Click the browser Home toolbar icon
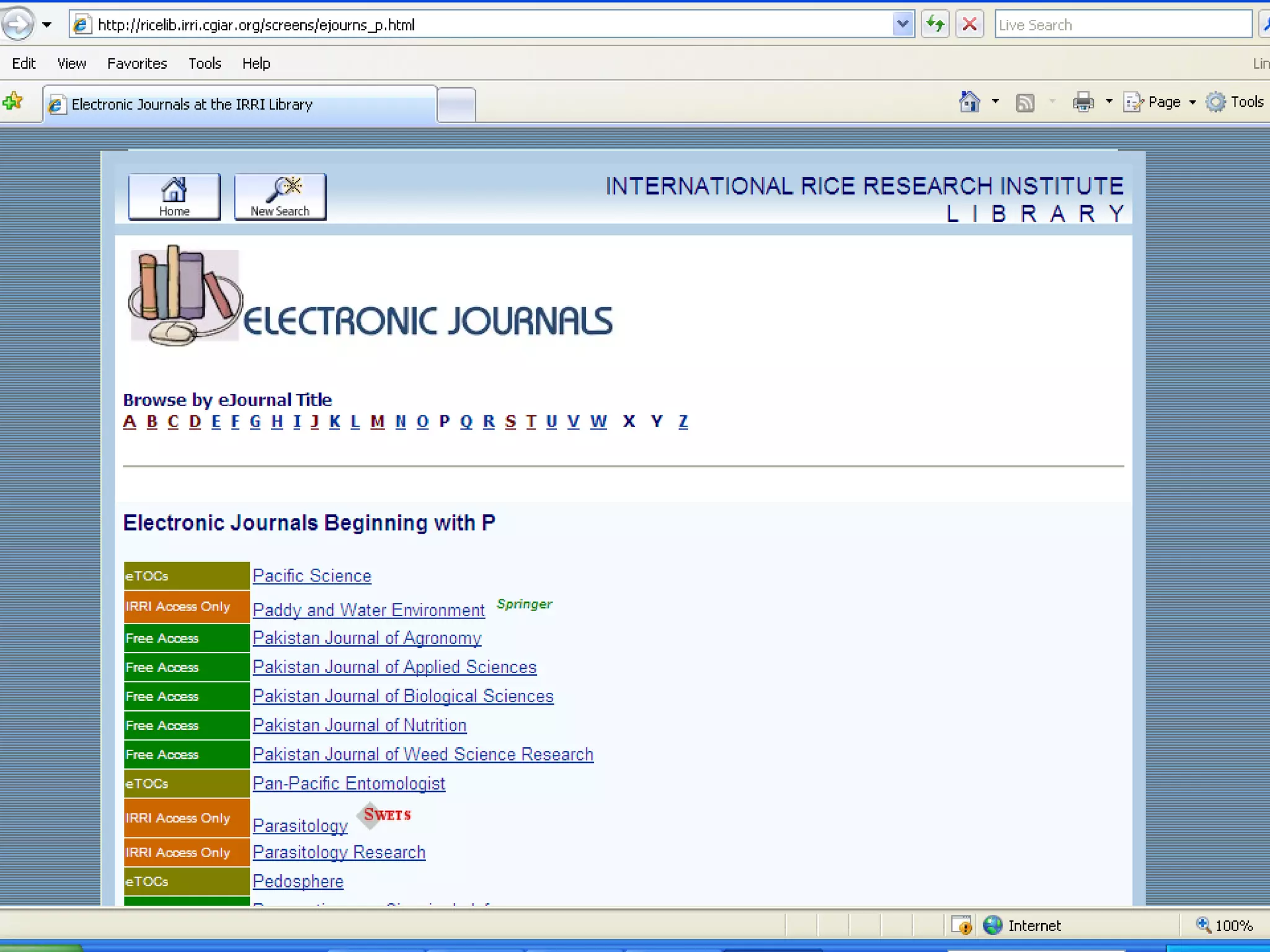Image resolution: width=1270 pixels, height=952 pixels. click(x=969, y=102)
